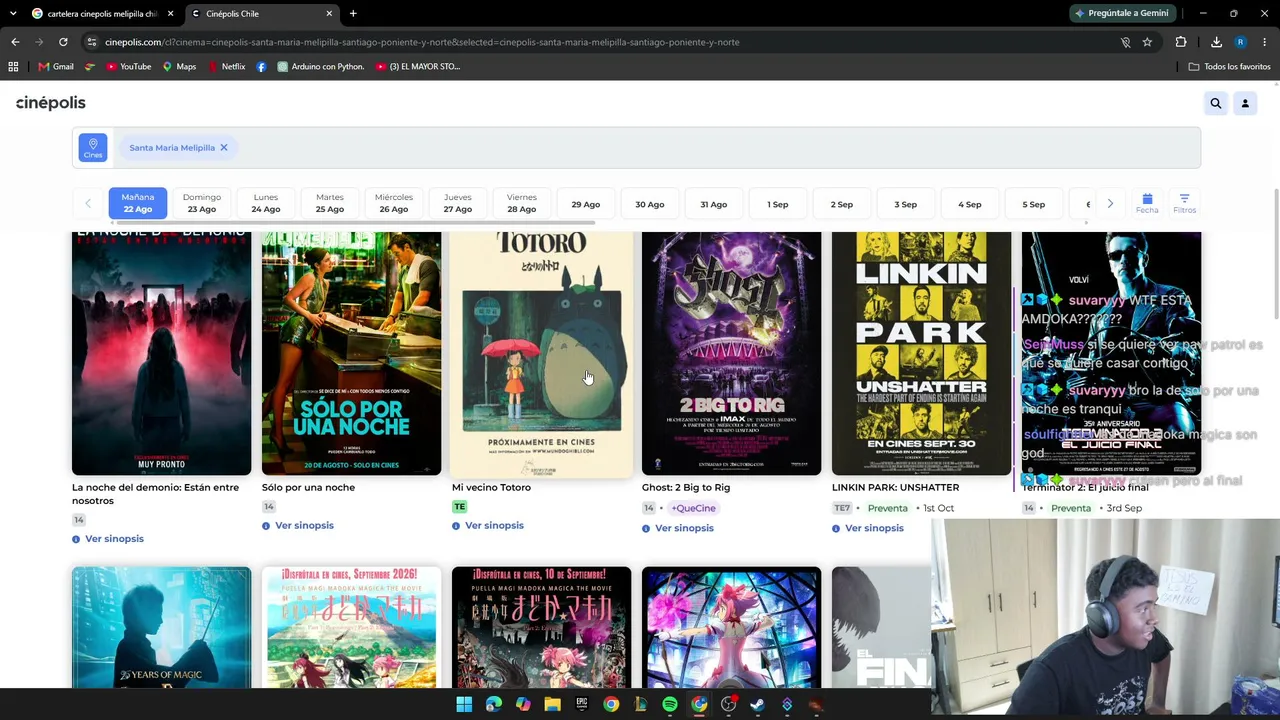Open Linkin Park Unshatter poster
Viewport: 1280px width, 720px height.
point(922,353)
